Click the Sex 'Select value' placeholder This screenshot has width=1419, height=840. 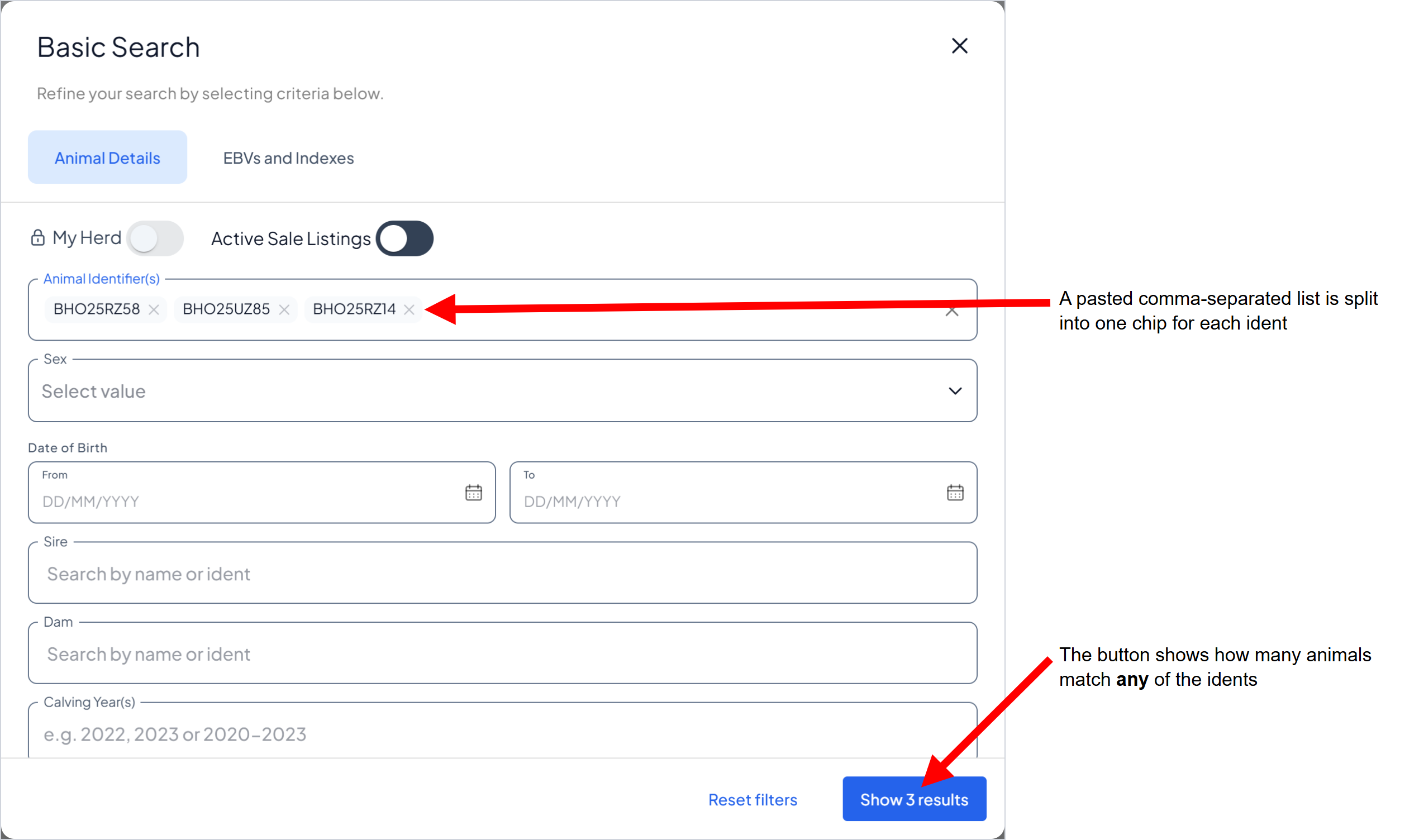pos(93,391)
